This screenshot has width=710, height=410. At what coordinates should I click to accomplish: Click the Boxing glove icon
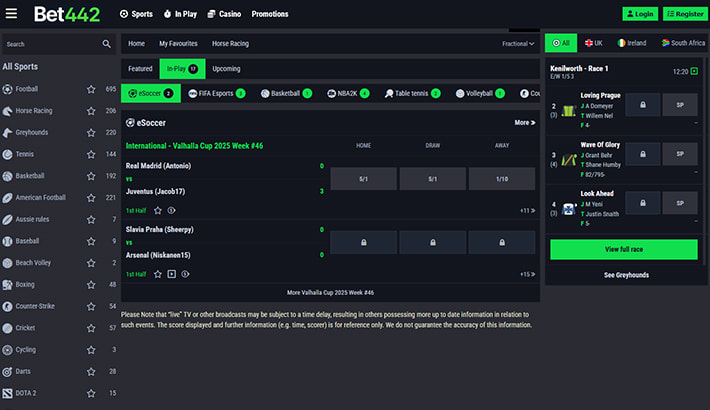pyautogui.click(x=7, y=285)
